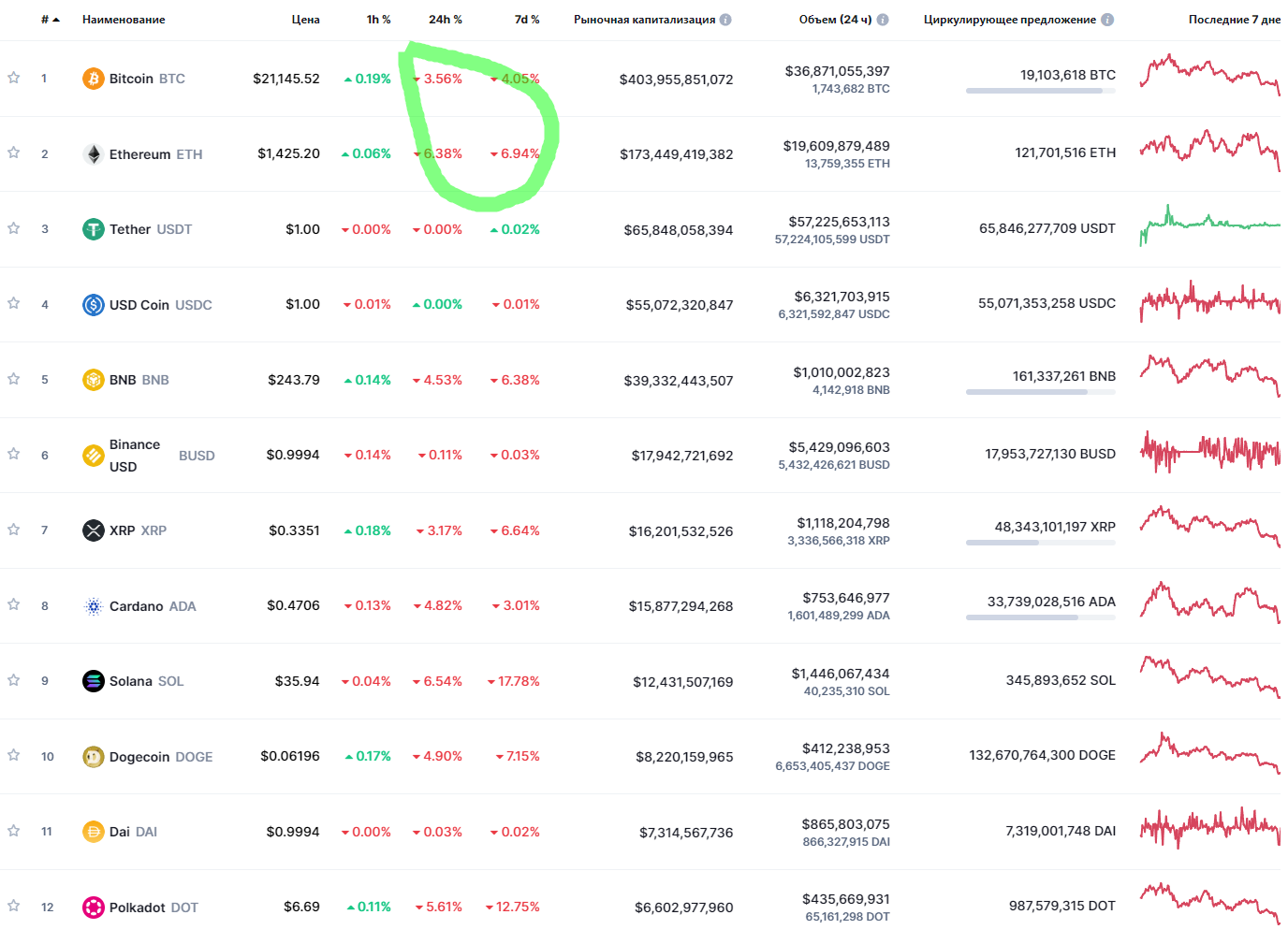Open Ethereum 24h volume $19,609,879,489 link
Viewport: 1288px width, 944px height.
(837, 146)
